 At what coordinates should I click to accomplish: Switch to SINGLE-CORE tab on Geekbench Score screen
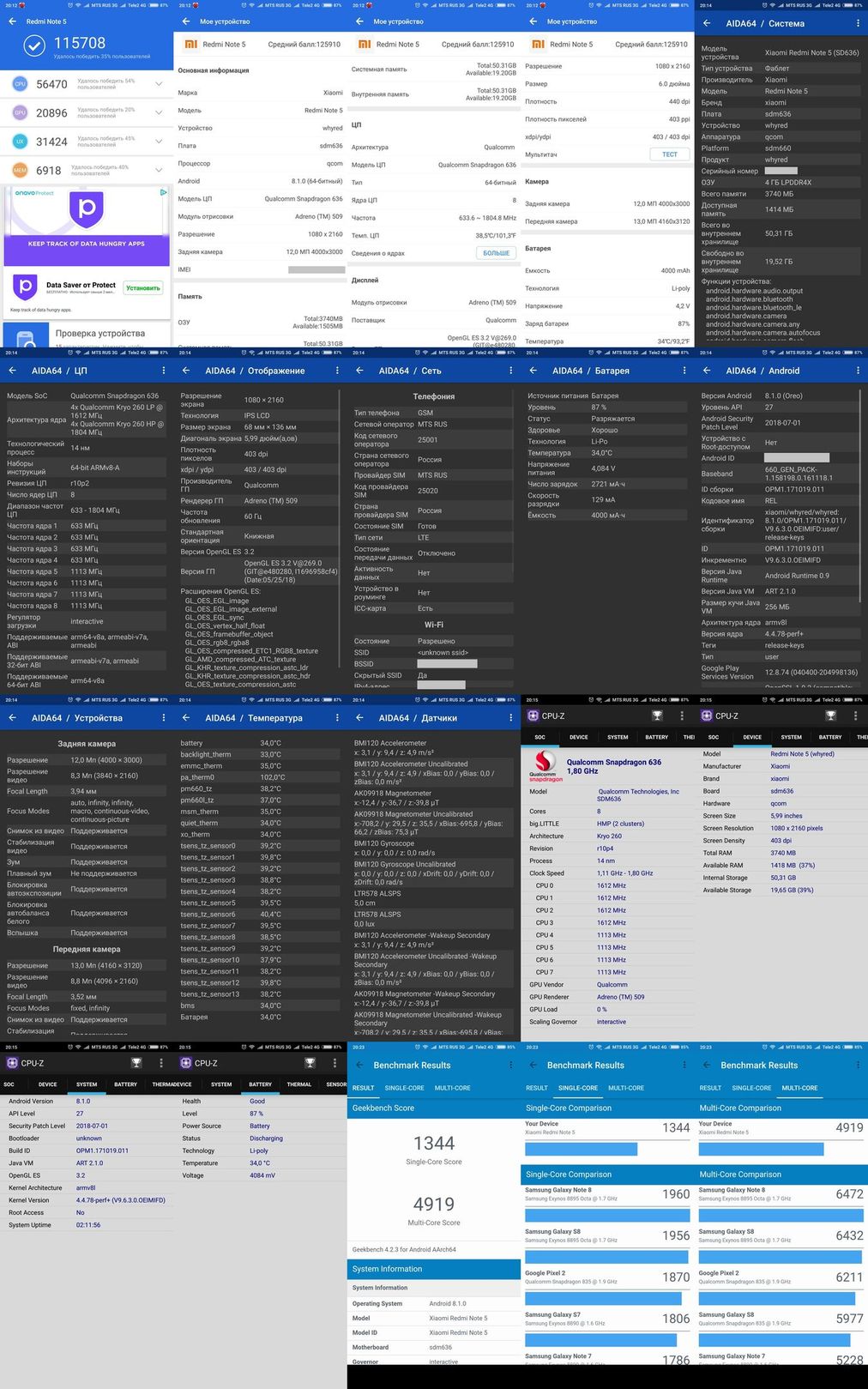404,1088
